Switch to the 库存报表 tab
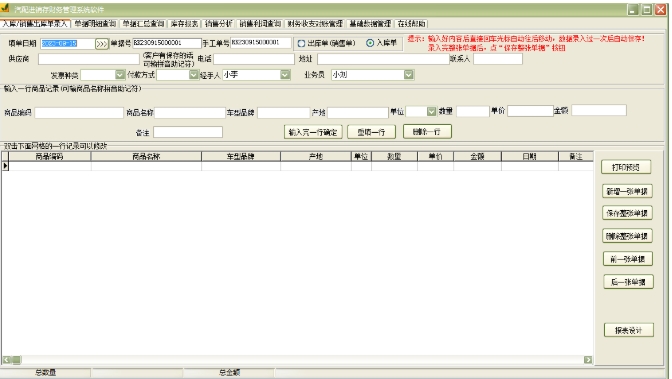The image size is (672, 379). 185,24
